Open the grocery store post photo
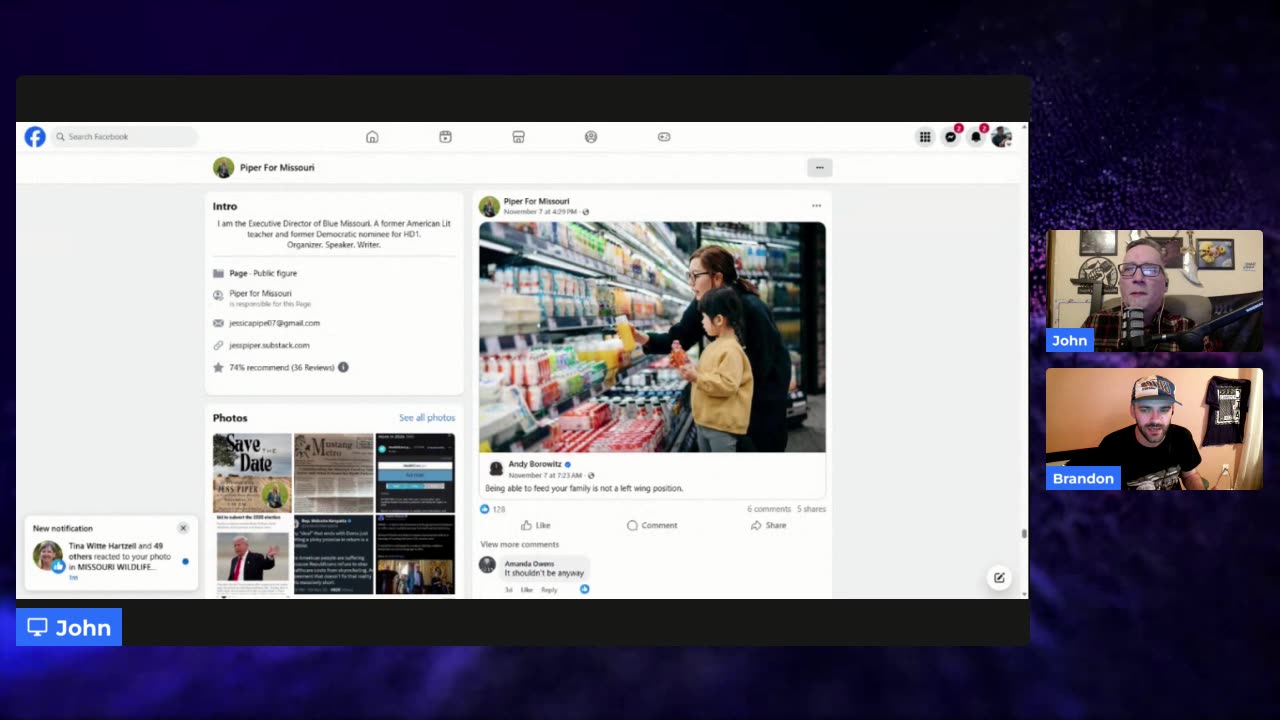Viewport: 1280px width, 720px height. coord(652,337)
